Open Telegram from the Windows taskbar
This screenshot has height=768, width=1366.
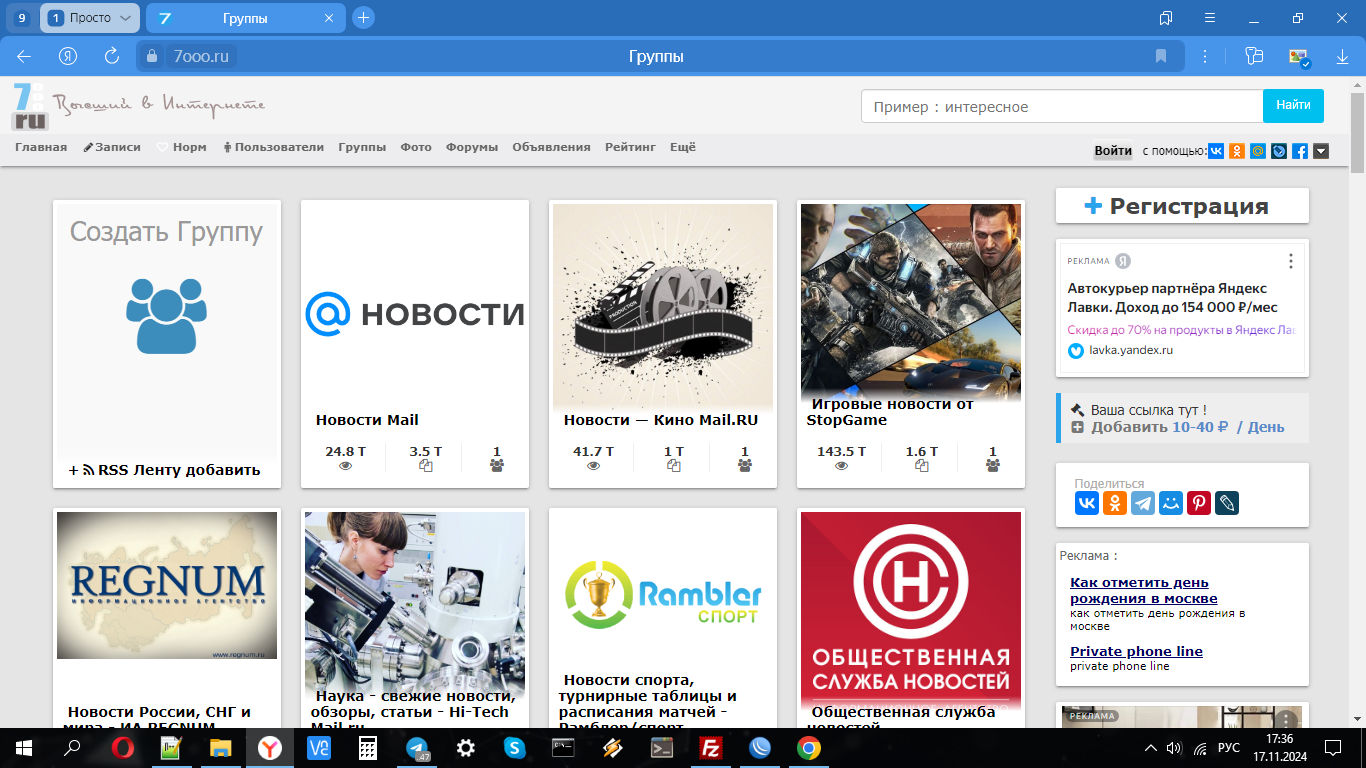418,748
